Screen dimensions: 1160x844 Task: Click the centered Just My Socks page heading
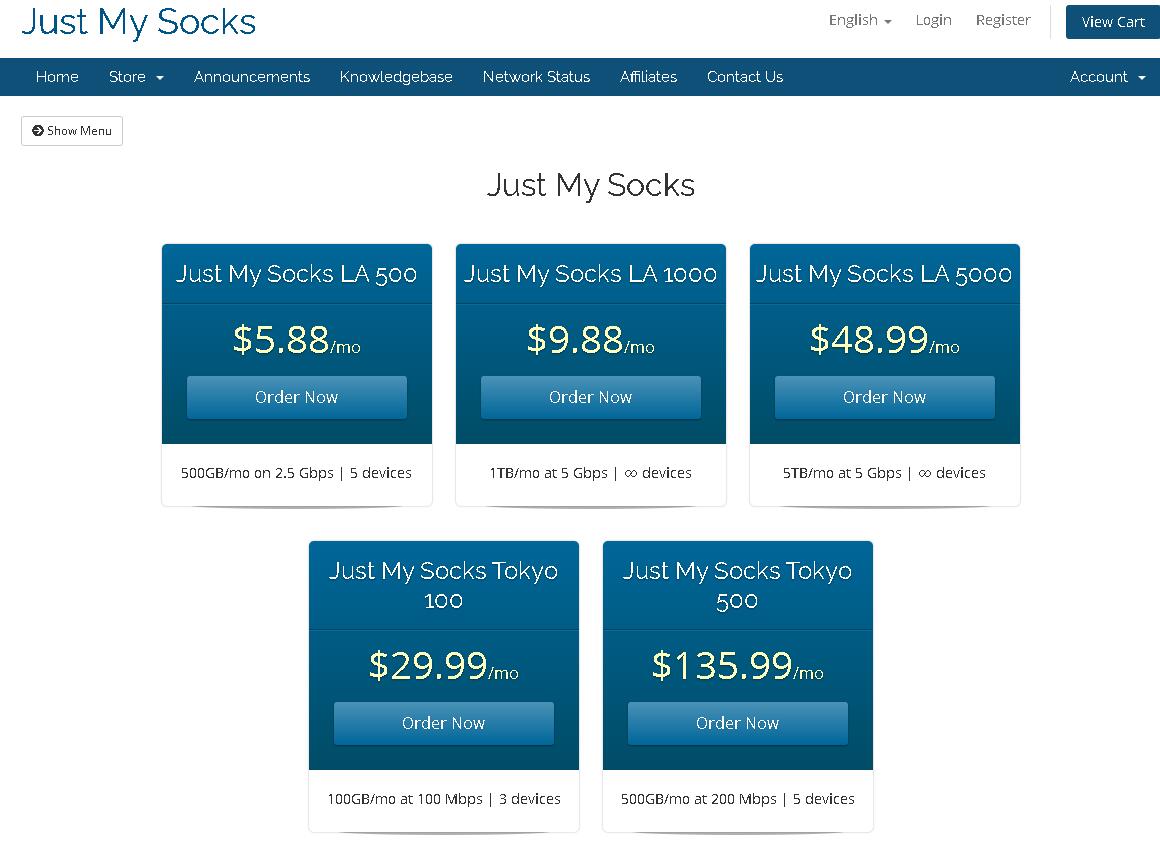click(x=590, y=186)
